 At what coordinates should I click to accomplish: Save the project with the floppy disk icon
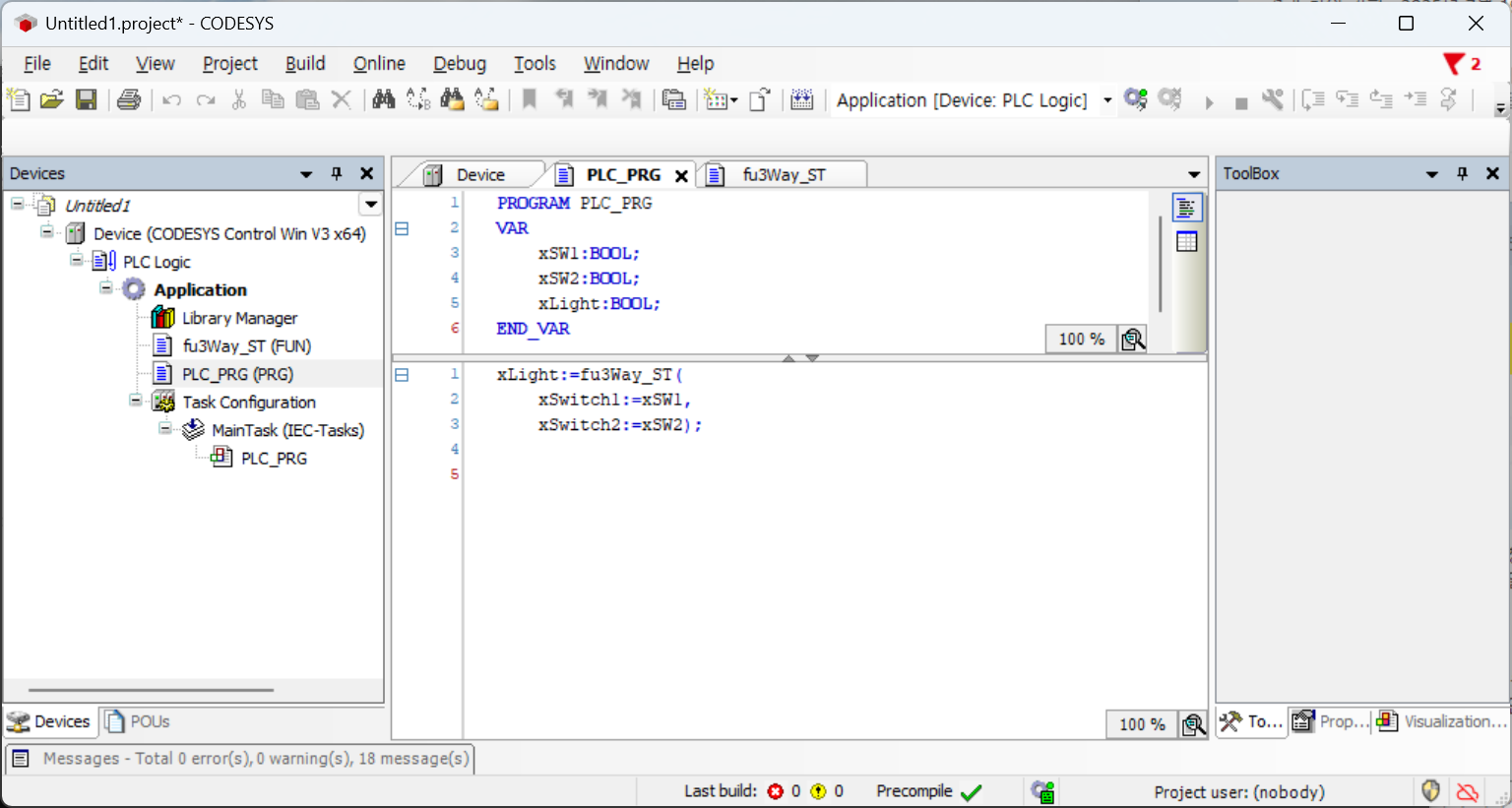[x=87, y=99]
